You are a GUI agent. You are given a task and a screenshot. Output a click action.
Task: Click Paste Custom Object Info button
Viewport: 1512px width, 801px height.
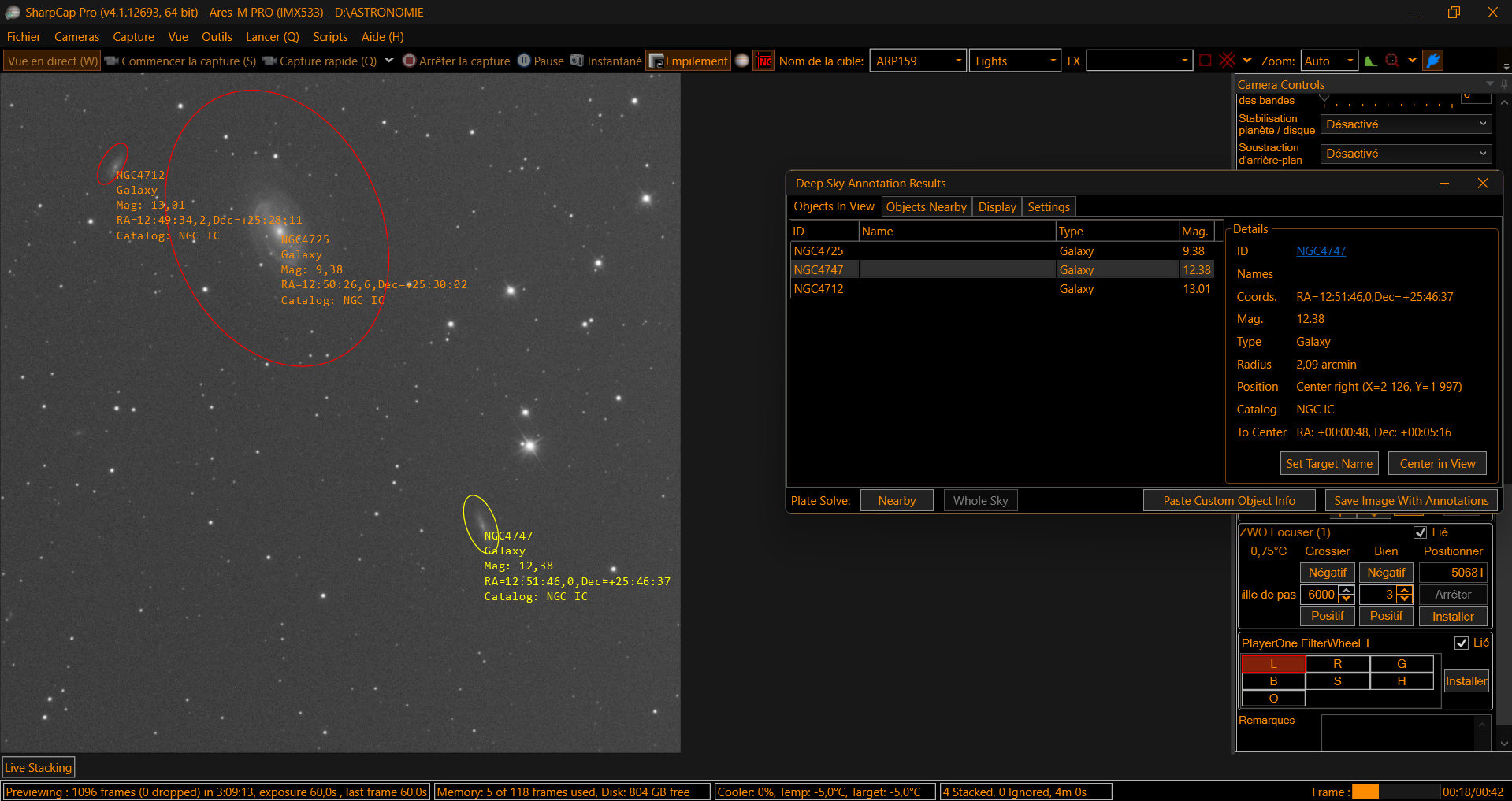pyautogui.click(x=1229, y=501)
